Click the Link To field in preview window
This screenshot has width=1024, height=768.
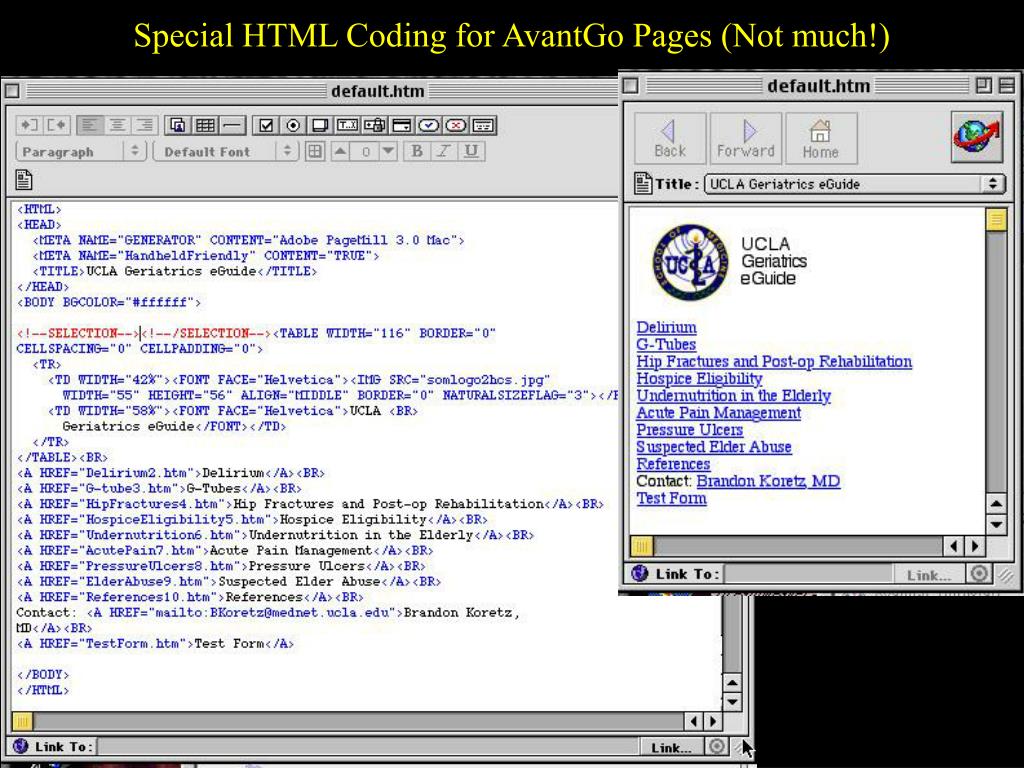coord(808,574)
